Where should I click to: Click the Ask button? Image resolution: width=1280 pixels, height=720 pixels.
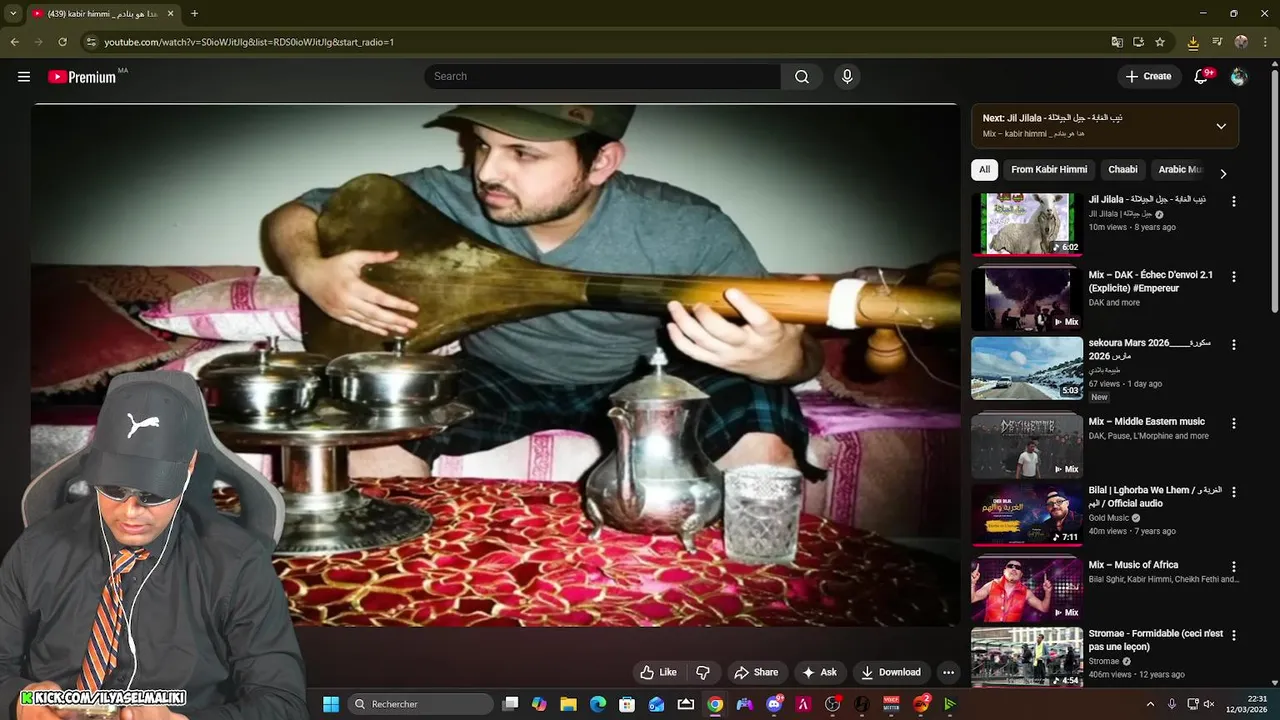(x=820, y=672)
